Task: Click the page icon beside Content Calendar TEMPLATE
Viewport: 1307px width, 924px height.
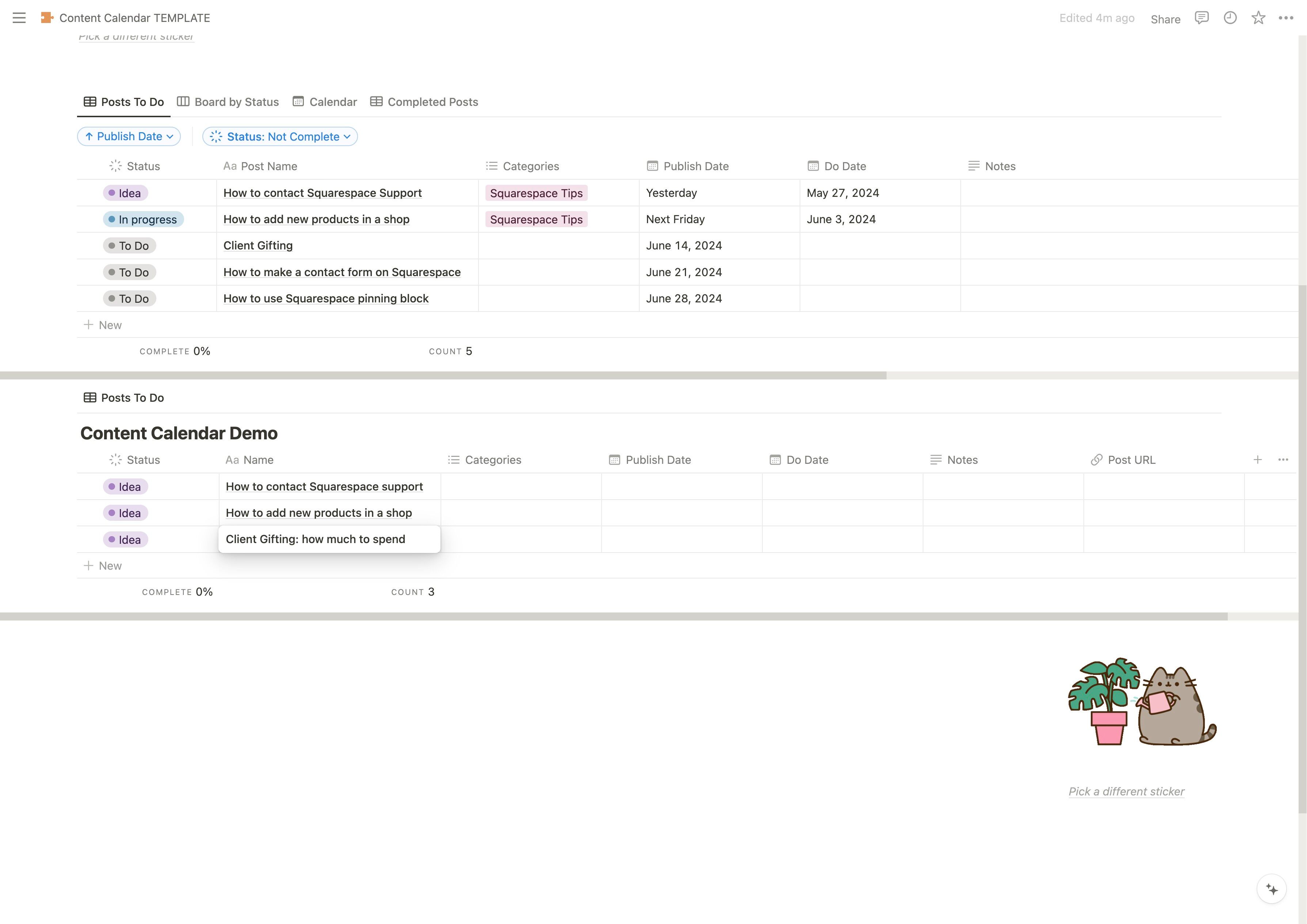Action: click(47, 18)
